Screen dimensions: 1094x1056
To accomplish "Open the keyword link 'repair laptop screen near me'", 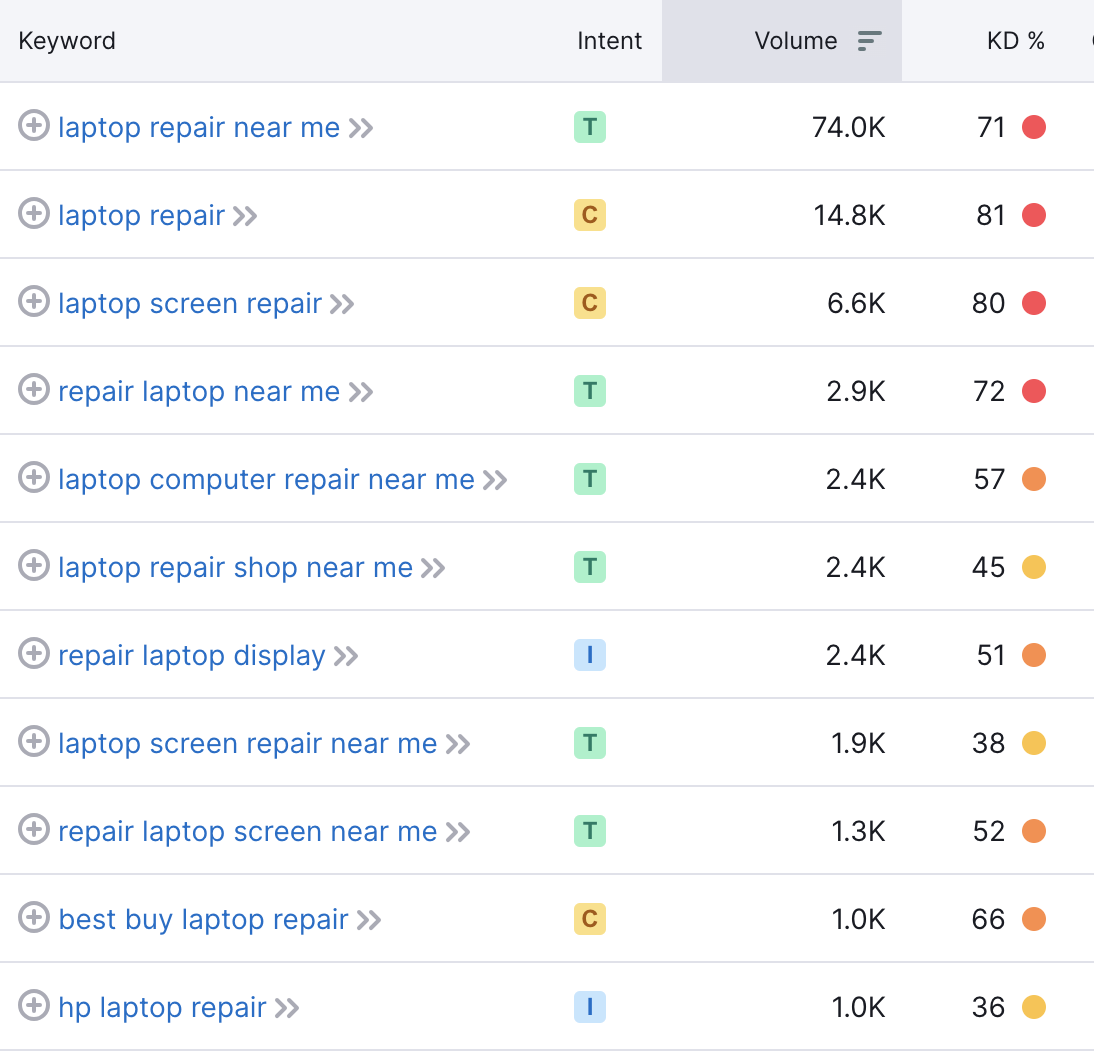I will click(245, 831).
